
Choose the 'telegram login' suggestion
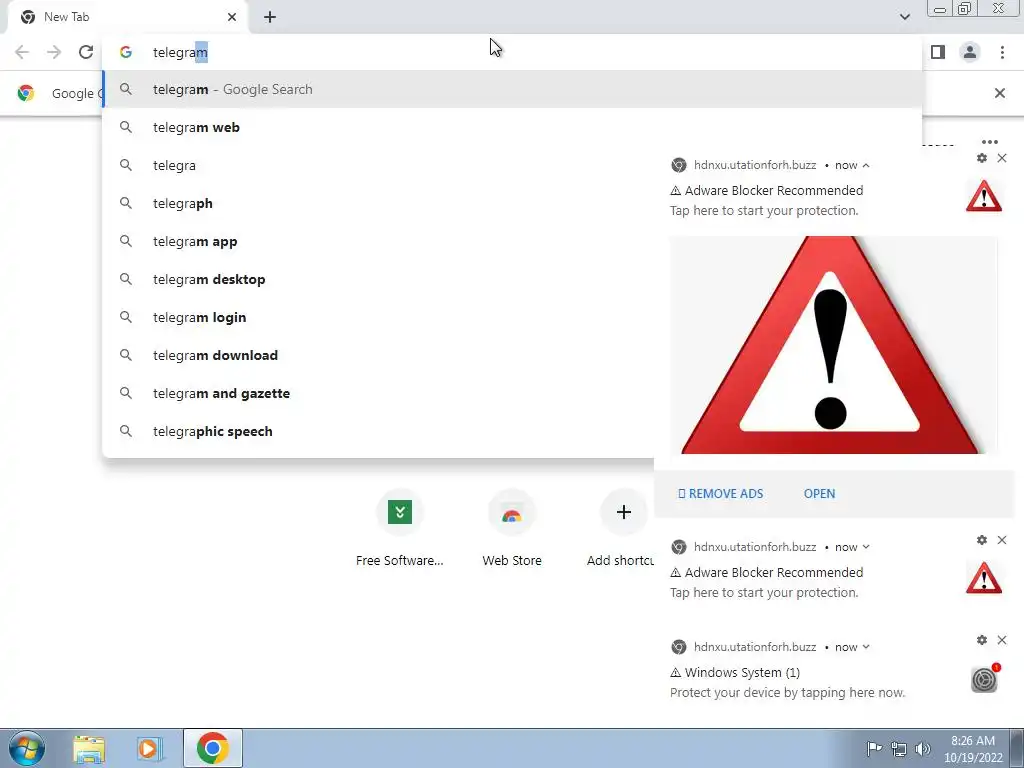(379, 317)
